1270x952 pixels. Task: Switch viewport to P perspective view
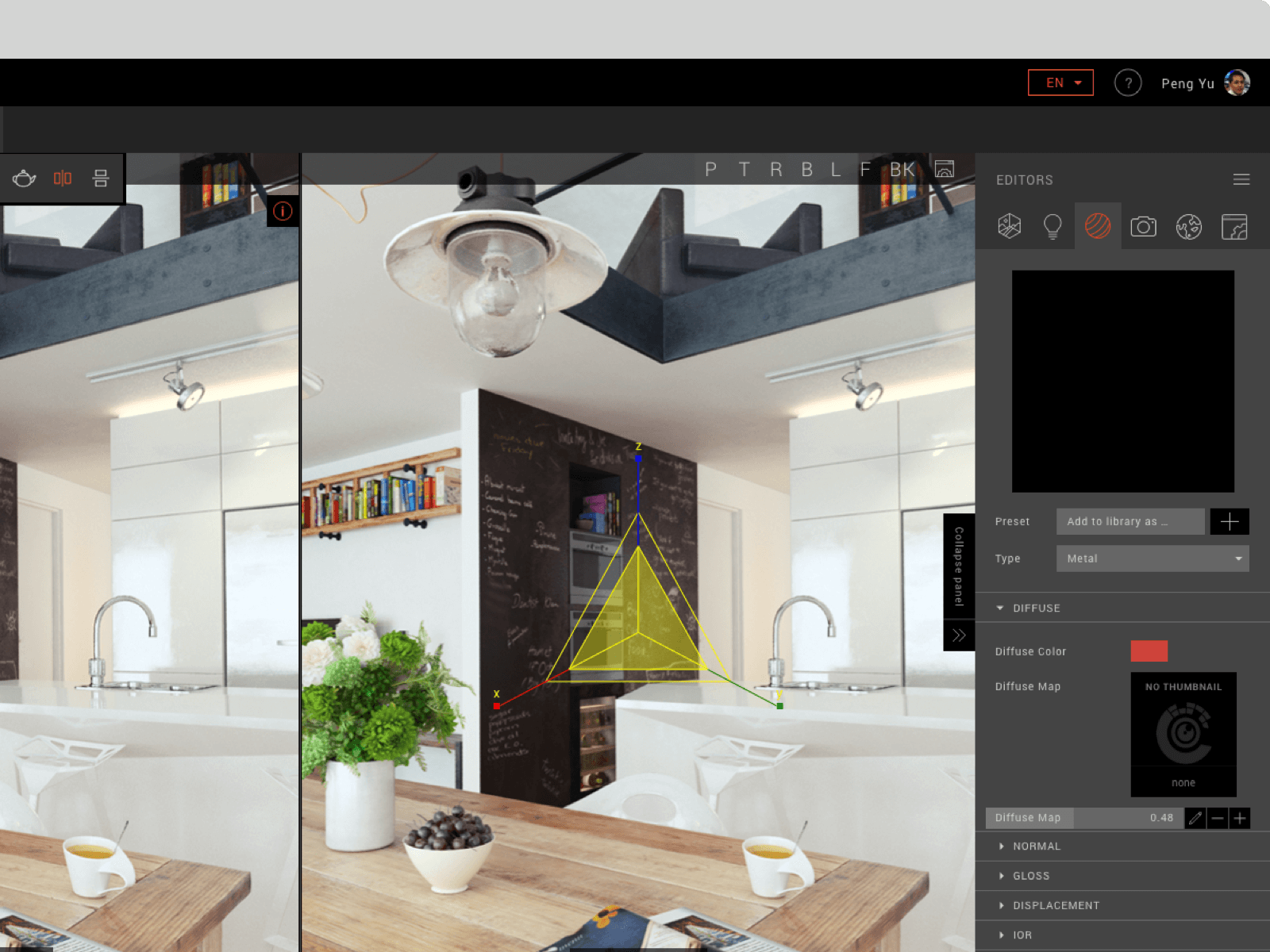click(710, 170)
